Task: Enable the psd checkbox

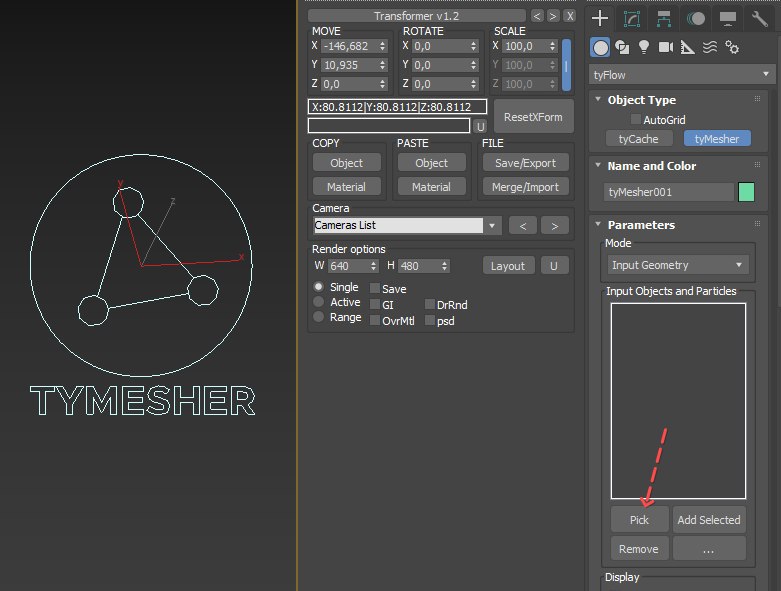Action: pos(430,320)
